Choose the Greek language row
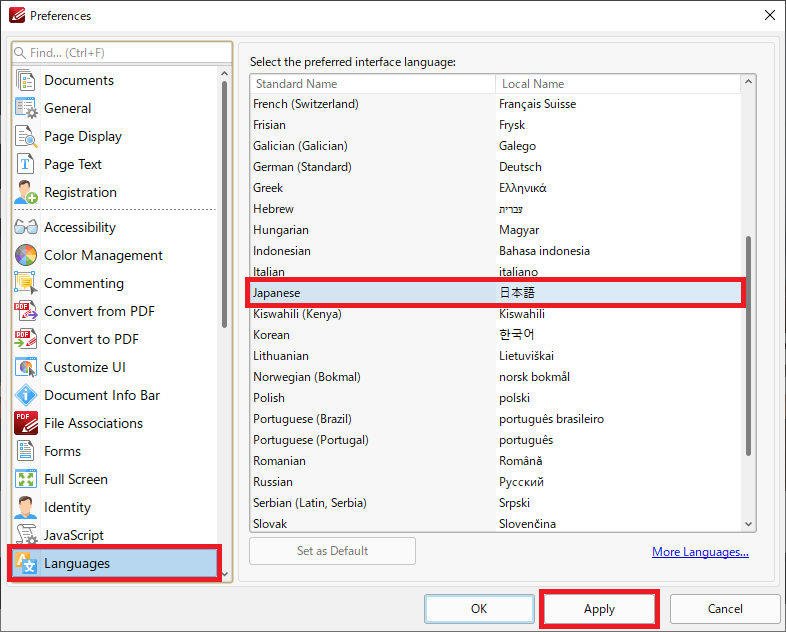Viewport: 786px width, 632px height. coord(495,188)
